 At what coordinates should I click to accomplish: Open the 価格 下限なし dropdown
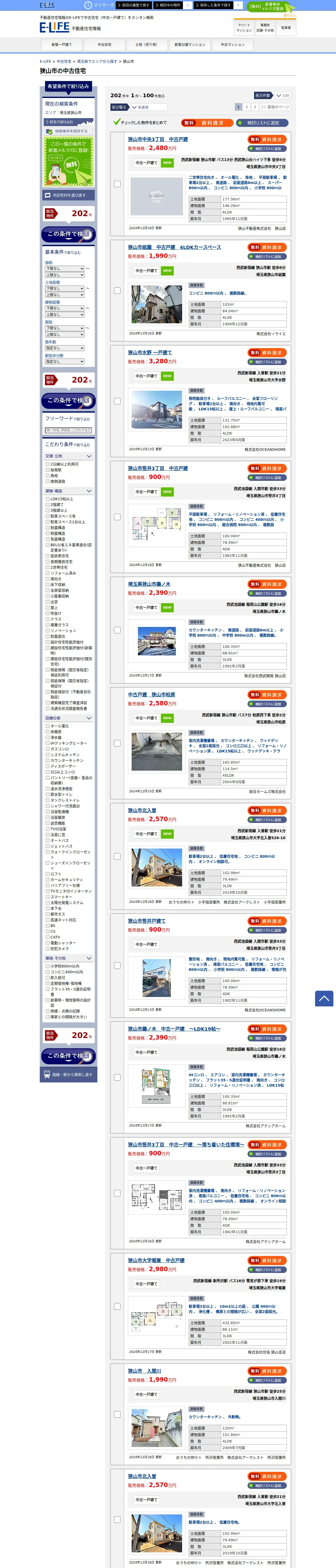(x=65, y=268)
